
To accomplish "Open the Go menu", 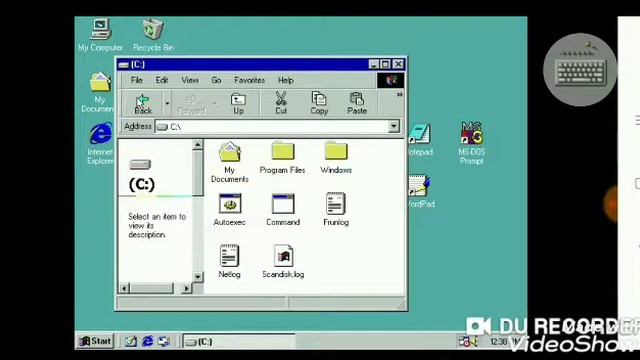I will 216,80.
